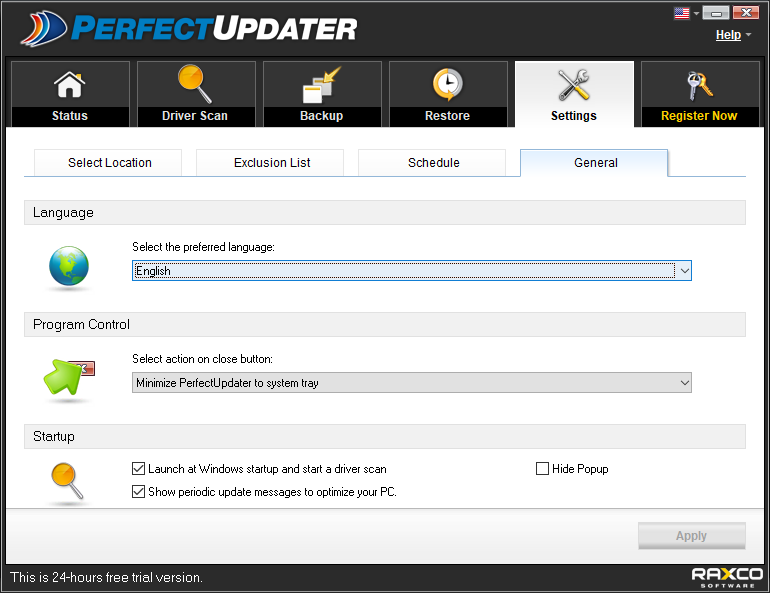Switch to the Select Location tab

108,162
